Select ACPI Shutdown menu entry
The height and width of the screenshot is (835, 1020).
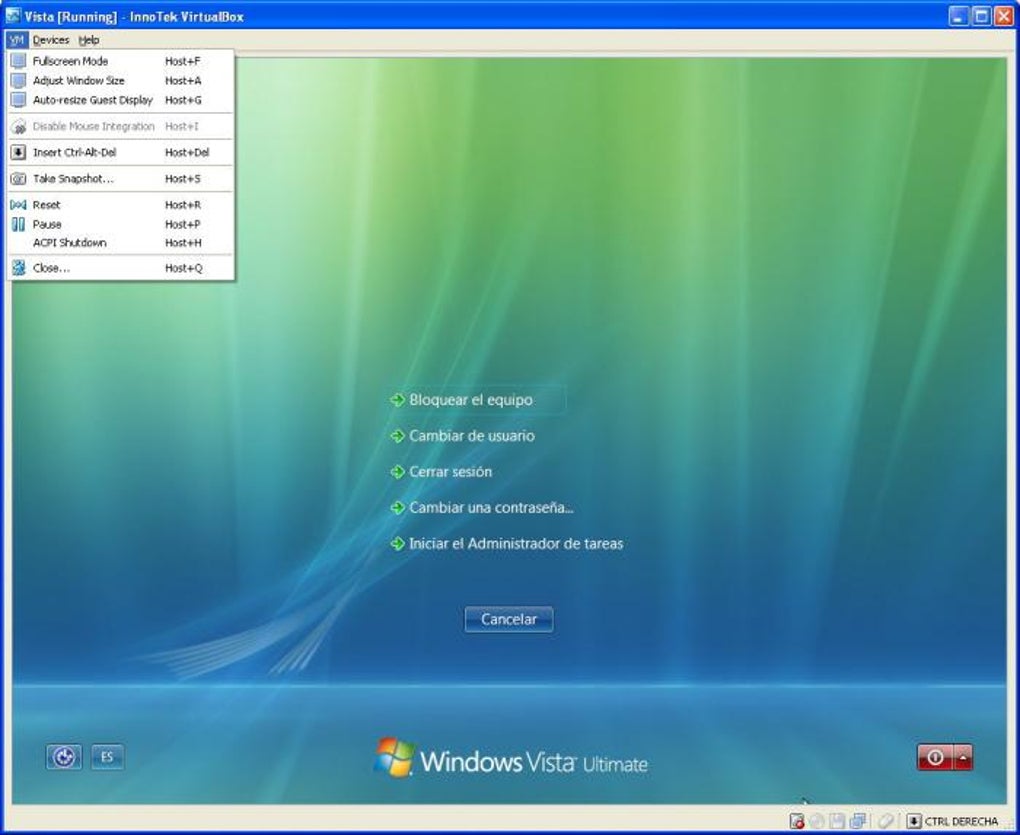(120, 243)
